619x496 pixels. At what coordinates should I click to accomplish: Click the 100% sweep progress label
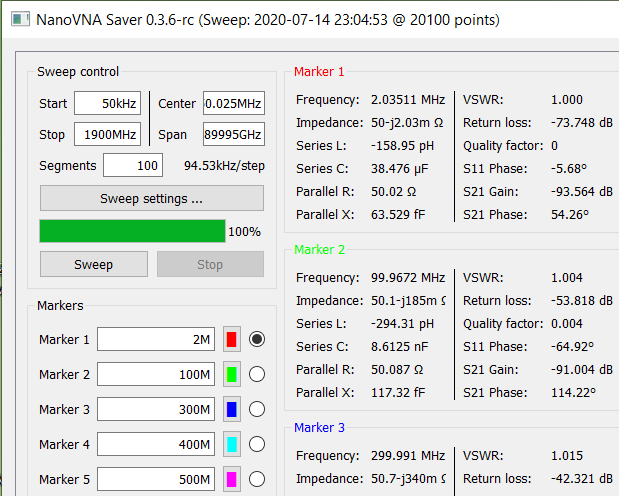point(244,231)
